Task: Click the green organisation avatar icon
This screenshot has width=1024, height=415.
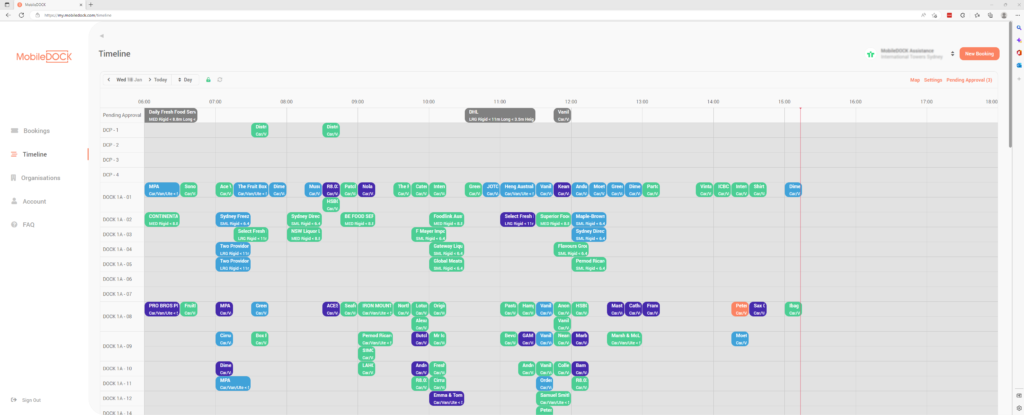Action: [x=871, y=54]
